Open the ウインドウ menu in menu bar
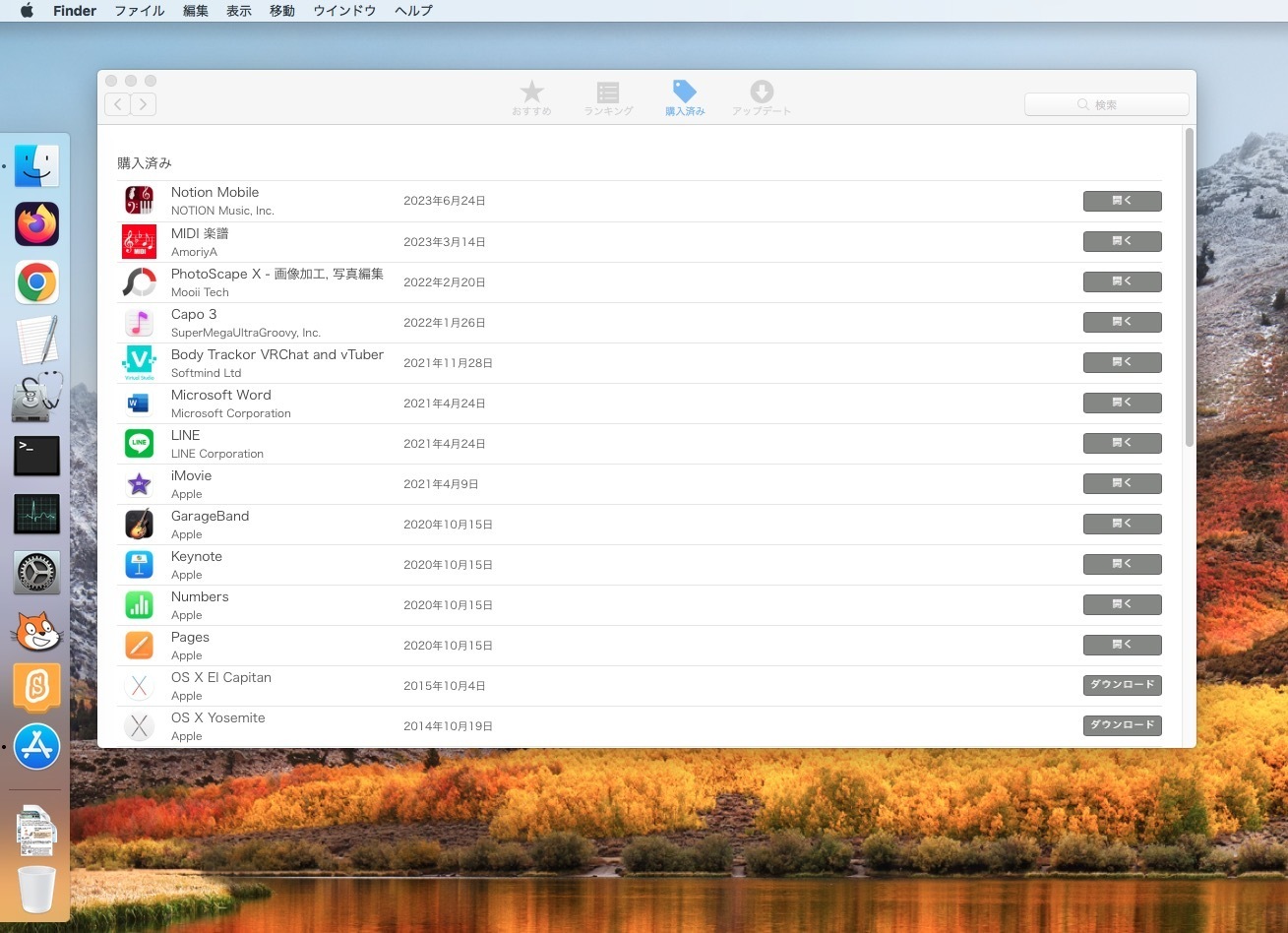The height and width of the screenshot is (933, 1288). (344, 11)
